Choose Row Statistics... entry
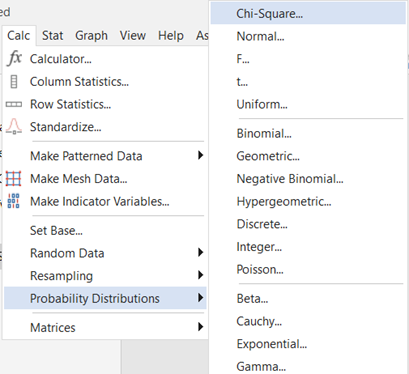 pos(105,104)
